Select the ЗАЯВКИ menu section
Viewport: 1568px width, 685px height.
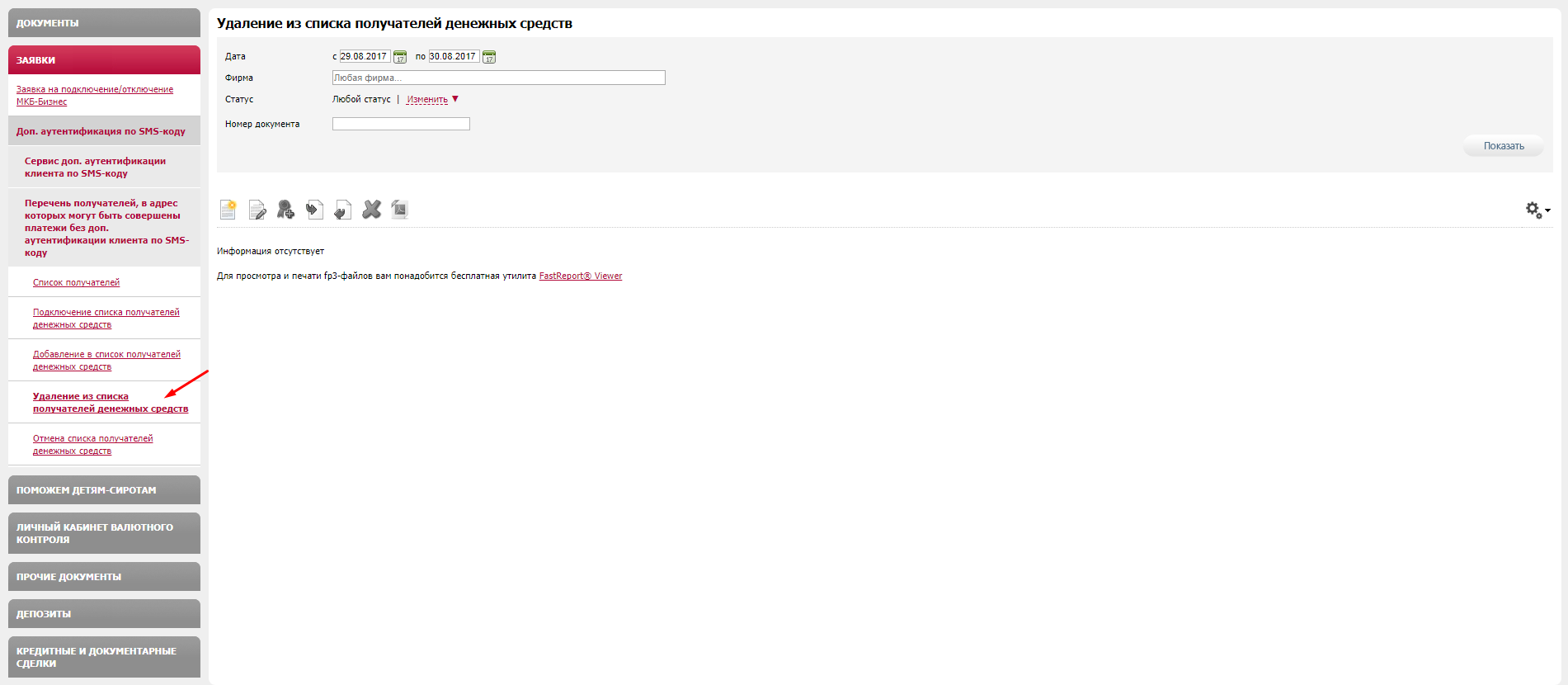tap(104, 60)
